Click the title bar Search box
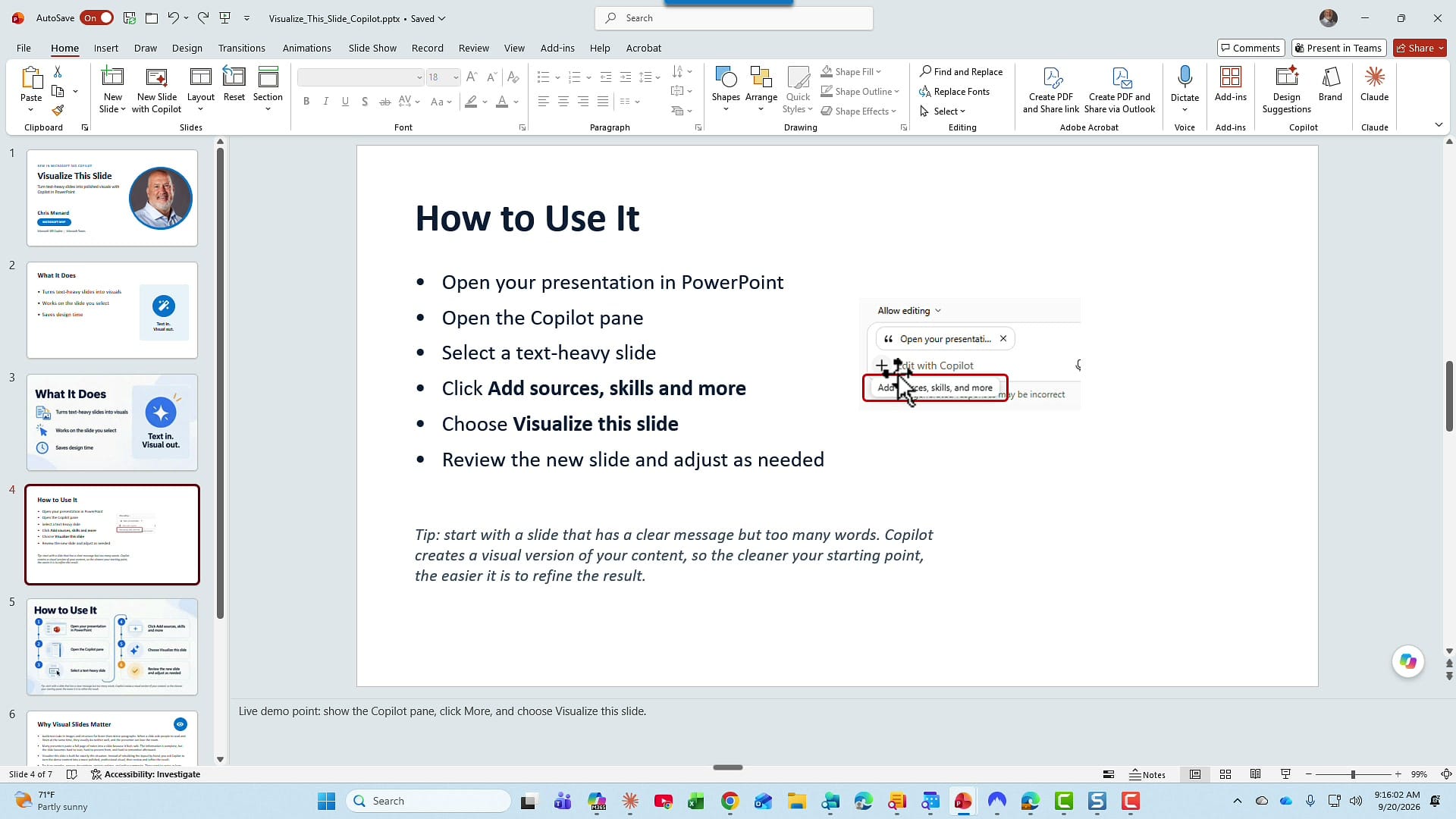The image size is (1456, 819). point(734,18)
